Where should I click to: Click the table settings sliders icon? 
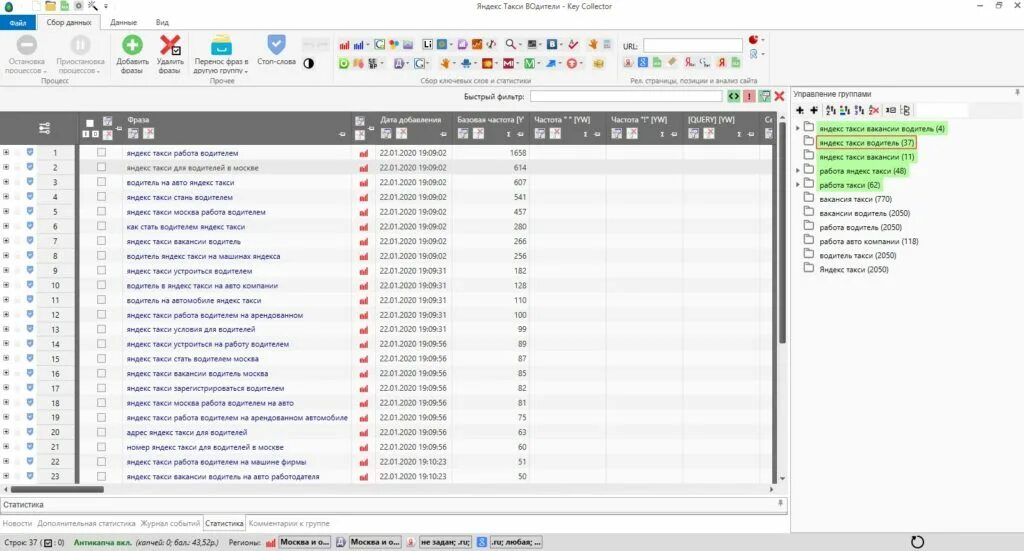pos(44,128)
